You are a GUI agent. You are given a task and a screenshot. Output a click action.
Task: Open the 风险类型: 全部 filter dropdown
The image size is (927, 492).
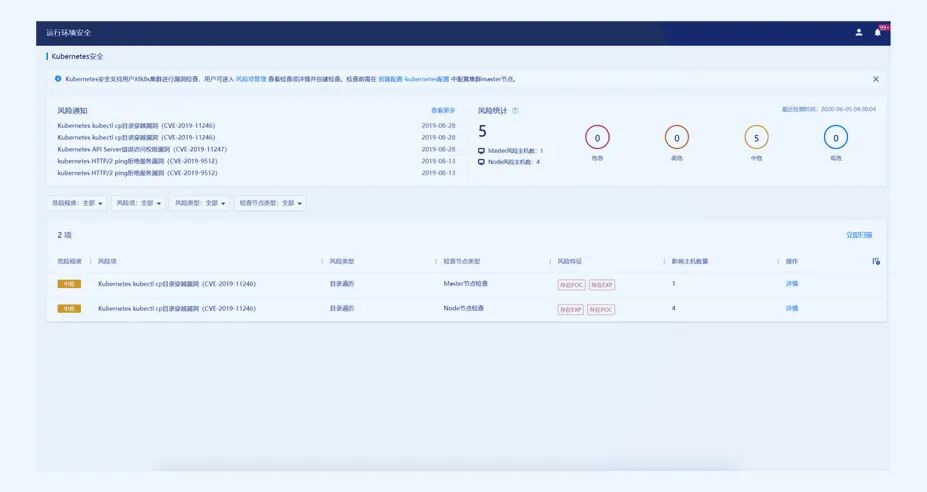tap(200, 203)
